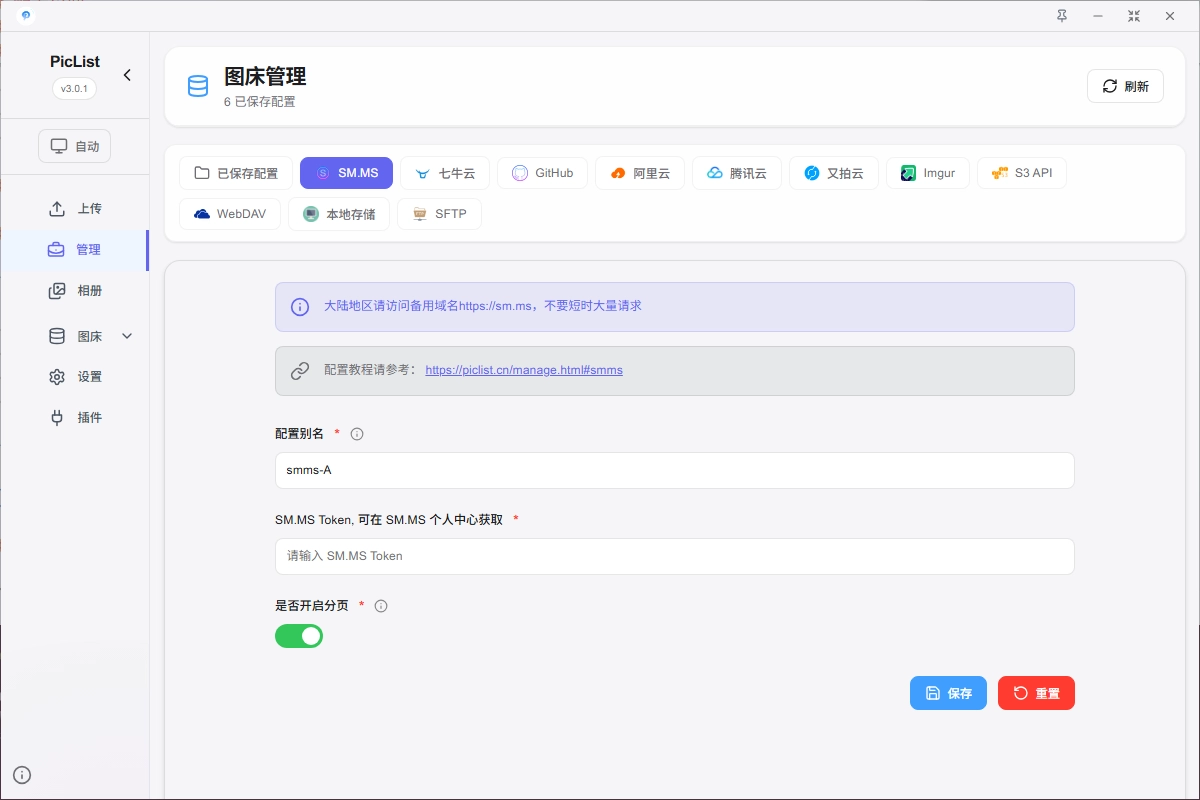Open the 插件 plugins page

pyautogui.click(x=75, y=417)
